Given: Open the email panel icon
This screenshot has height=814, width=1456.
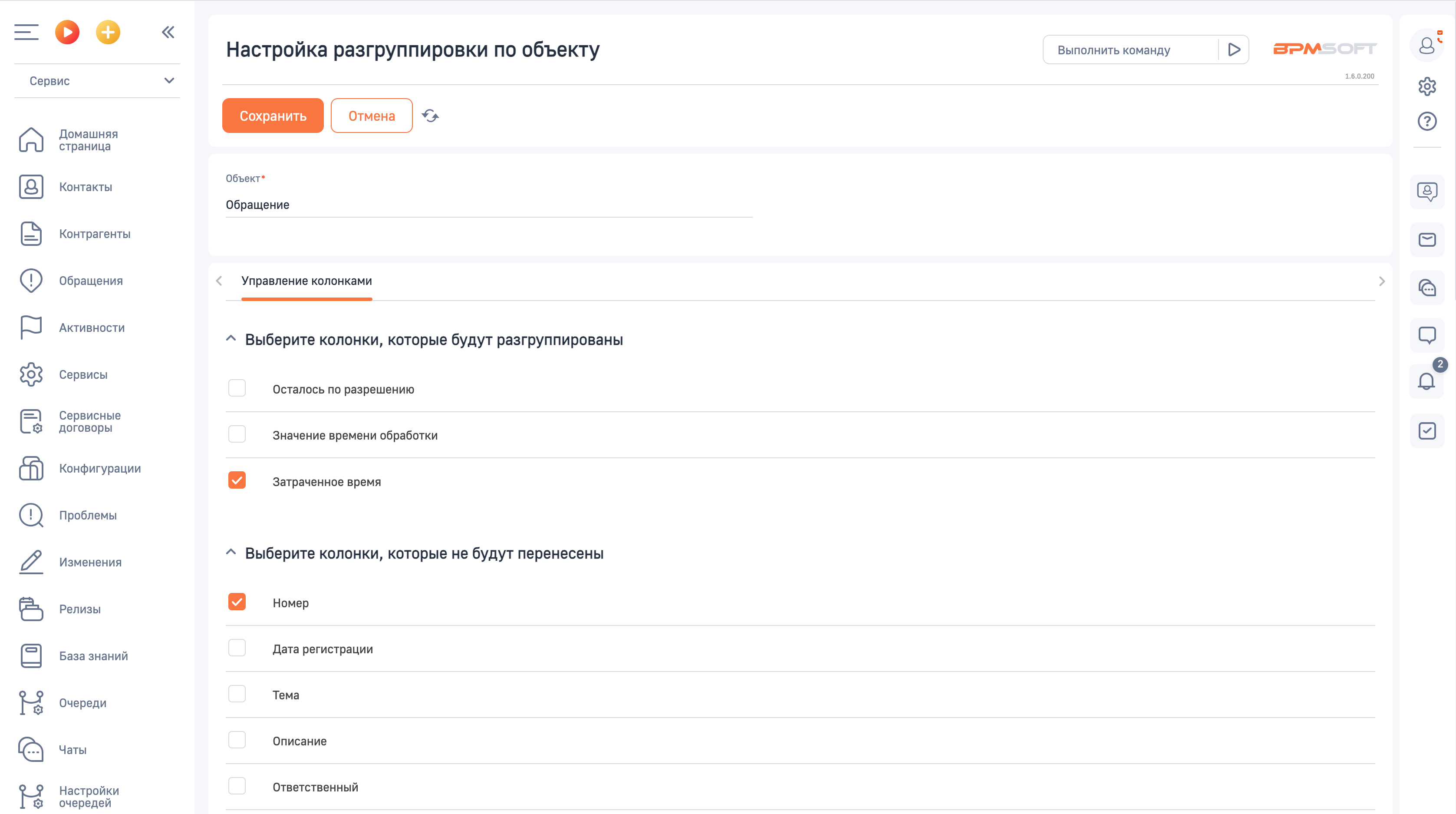Looking at the screenshot, I should 1426,240.
